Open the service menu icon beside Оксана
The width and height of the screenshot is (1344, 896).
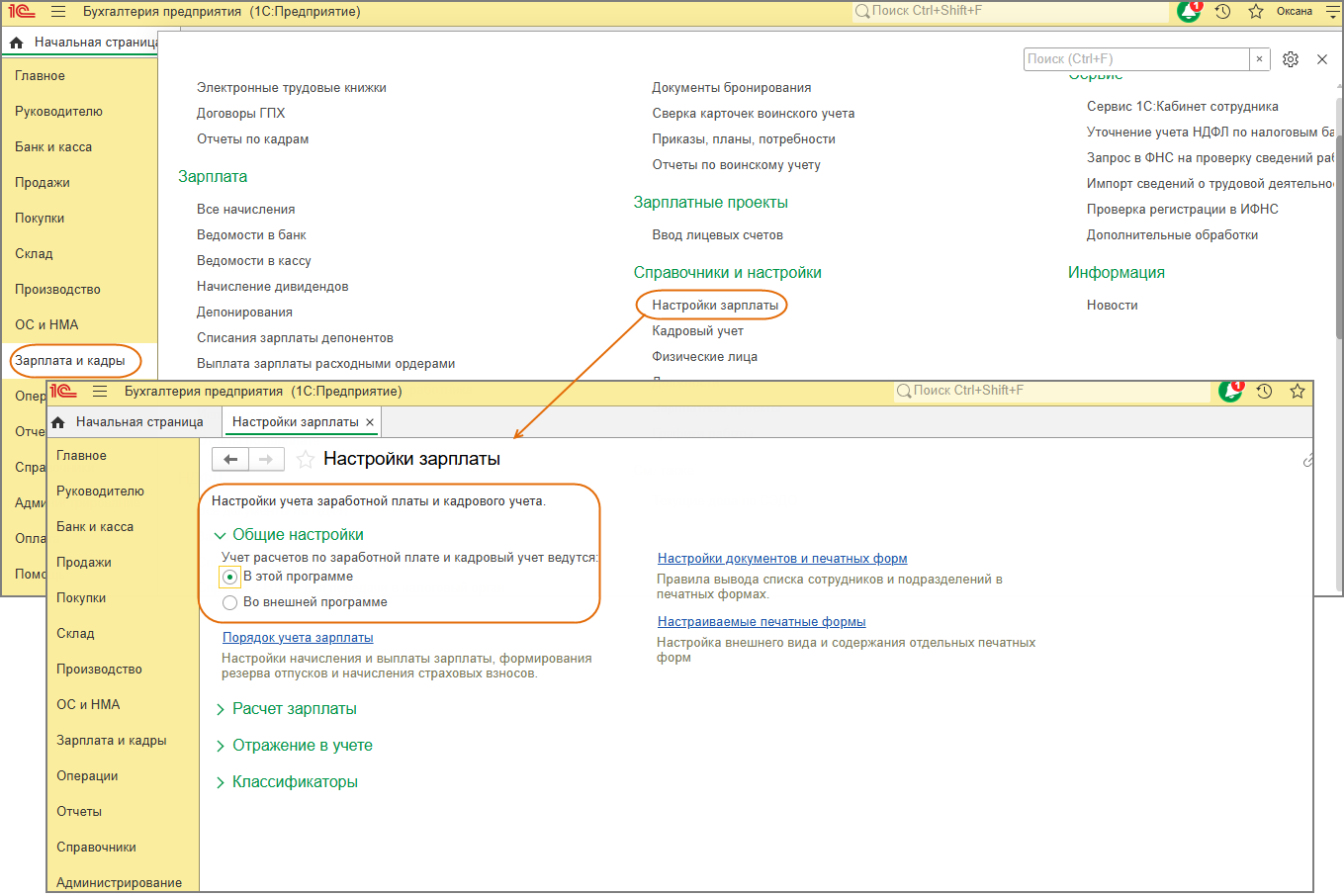pyautogui.click(x=1333, y=12)
